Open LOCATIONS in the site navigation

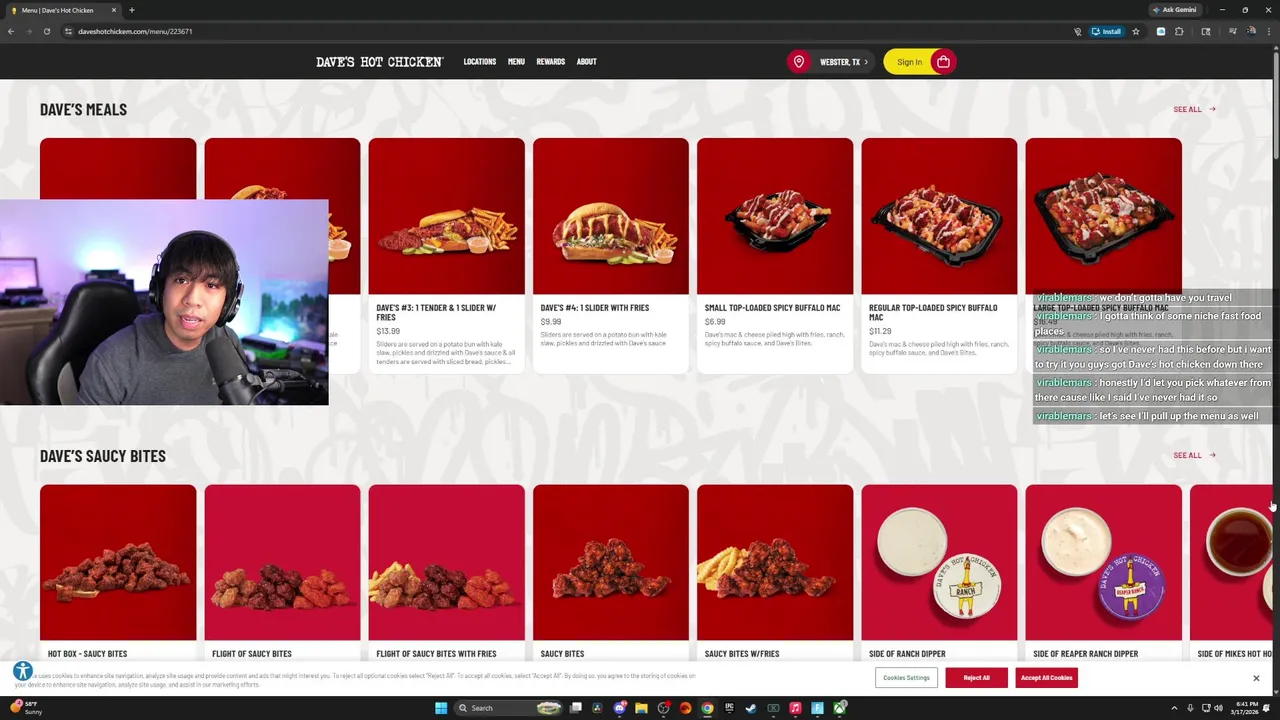tap(479, 62)
